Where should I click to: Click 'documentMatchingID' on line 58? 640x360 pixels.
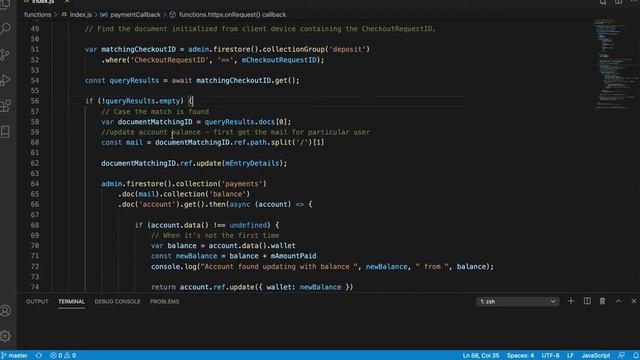155,122
